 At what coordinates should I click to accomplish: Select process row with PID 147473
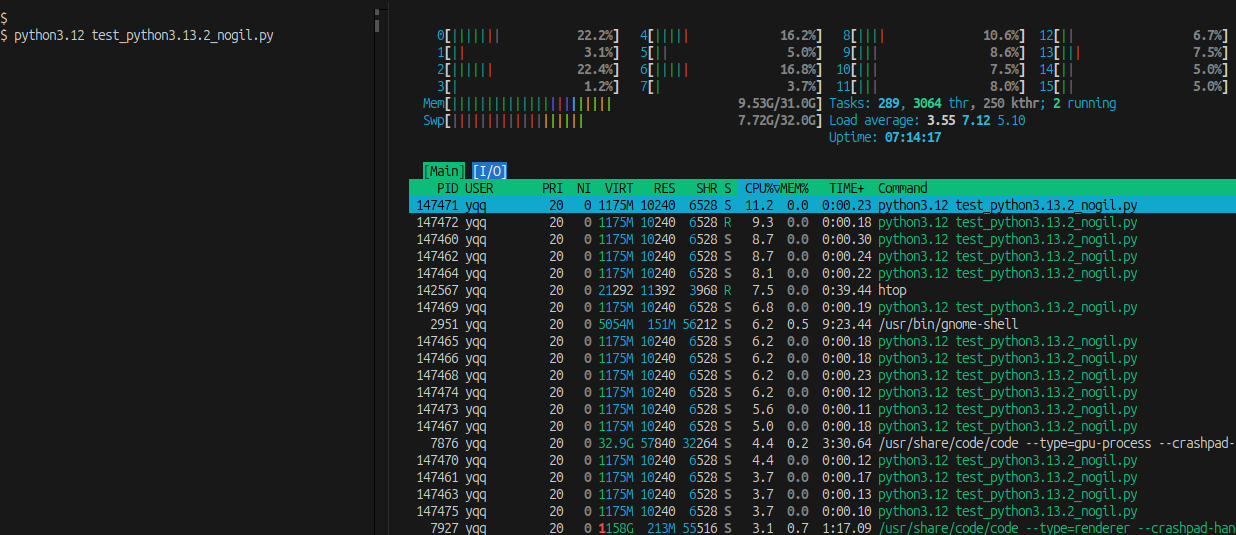[x=822, y=409]
